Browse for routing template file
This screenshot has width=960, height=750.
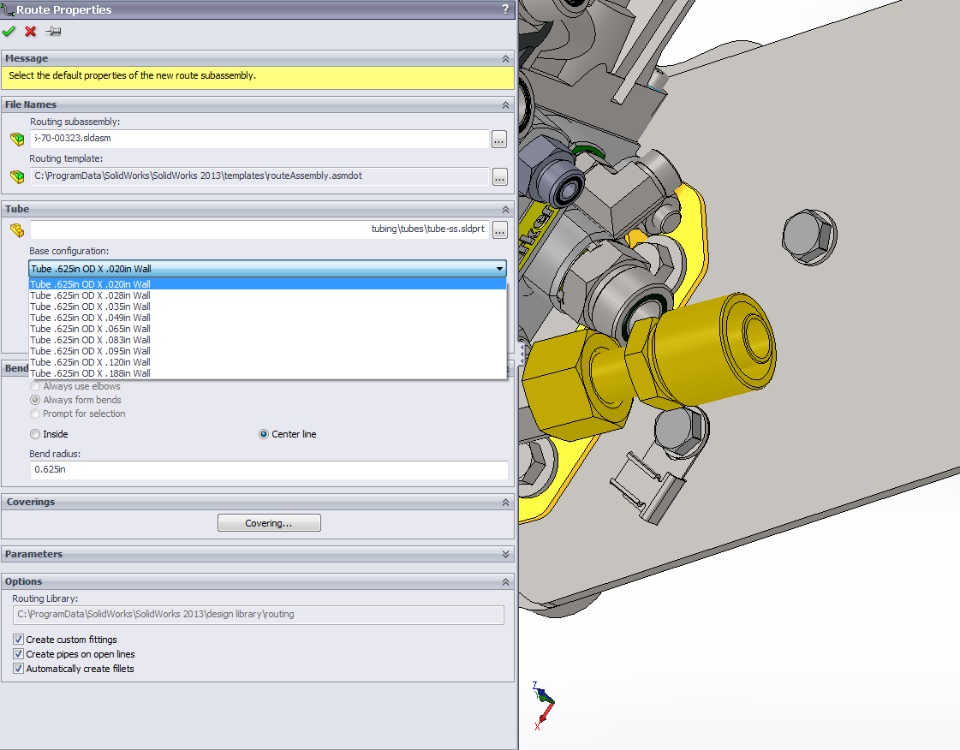click(500, 178)
